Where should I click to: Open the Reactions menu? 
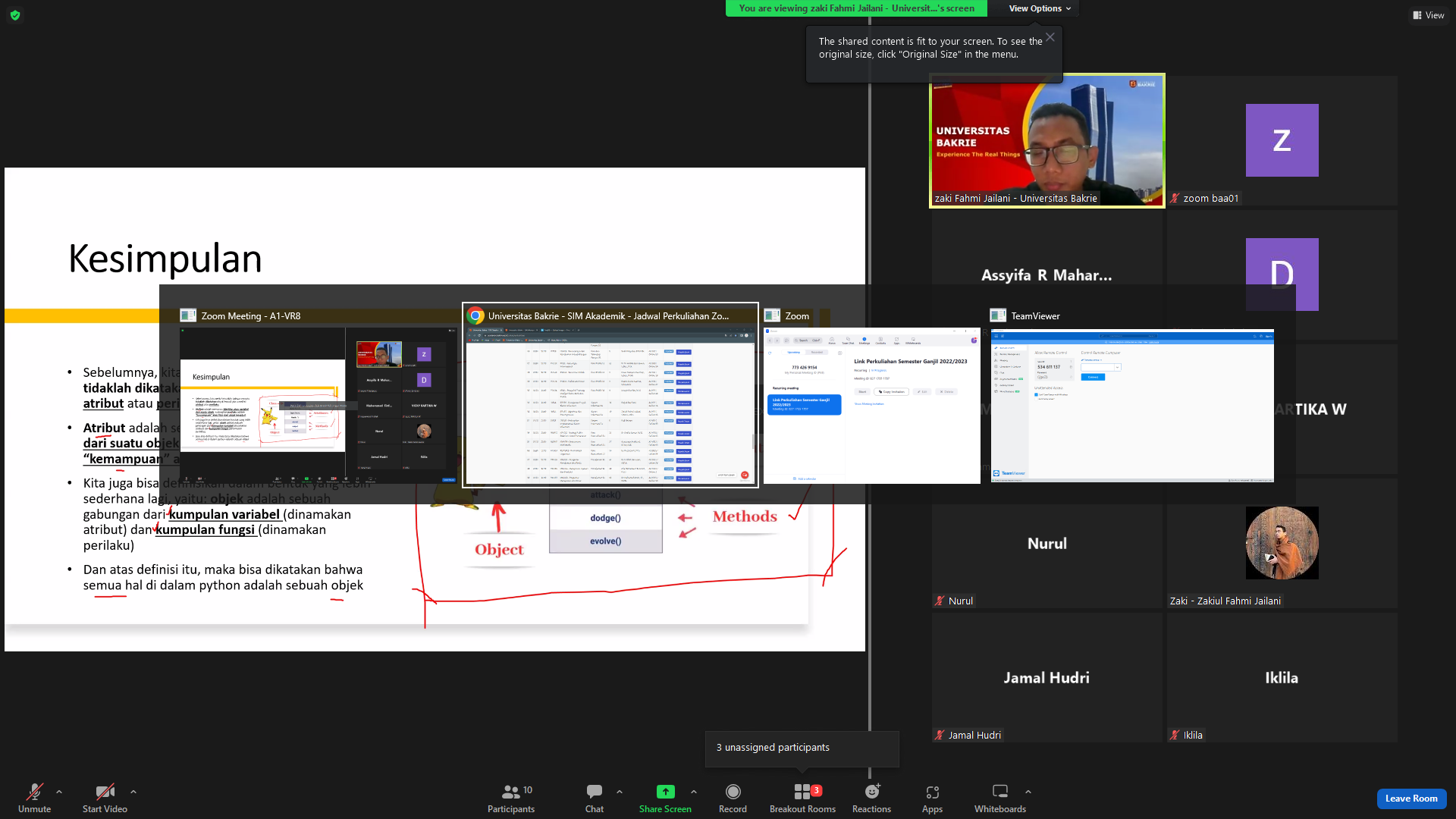(871, 798)
